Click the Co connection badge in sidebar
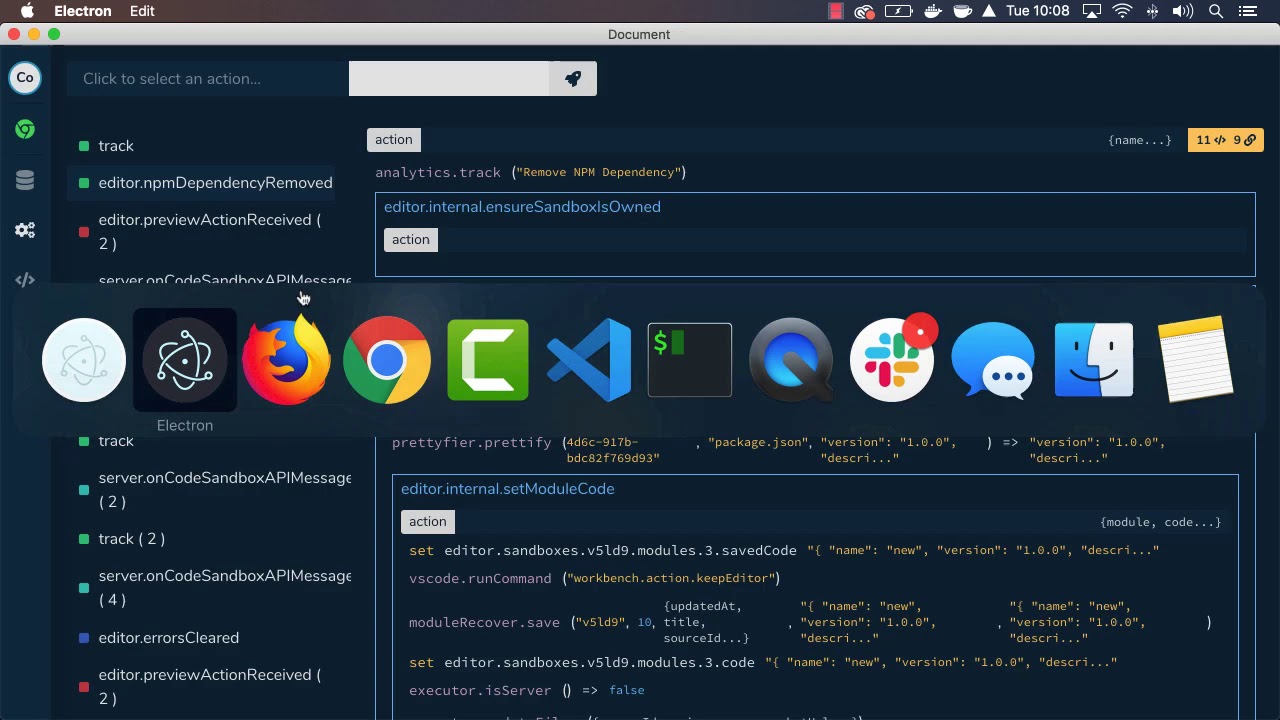This screenshot has height=720, width=1280. (x=25, y=77)
